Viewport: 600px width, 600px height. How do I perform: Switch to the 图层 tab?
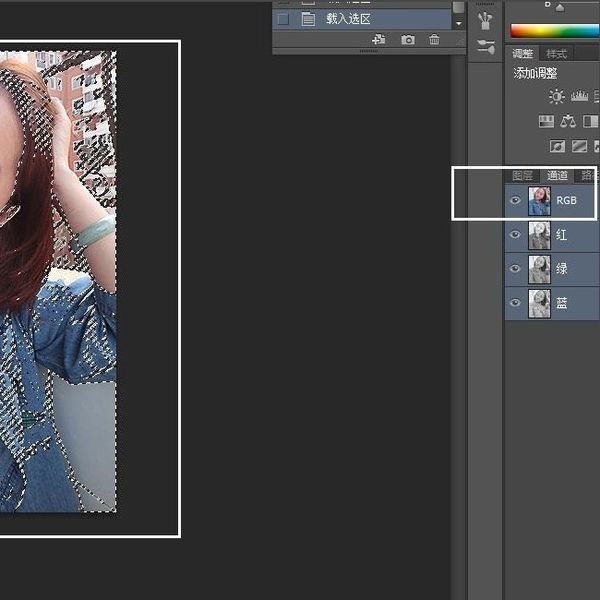click(522, 175)
